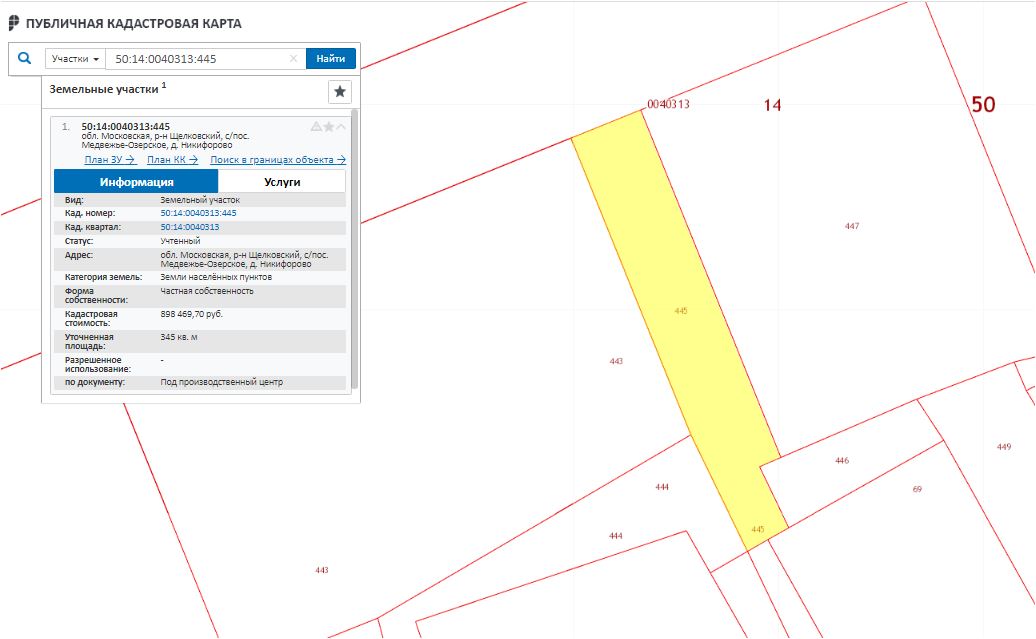
Task: Click the Кад. номер value link
Action: coord(198,213)
